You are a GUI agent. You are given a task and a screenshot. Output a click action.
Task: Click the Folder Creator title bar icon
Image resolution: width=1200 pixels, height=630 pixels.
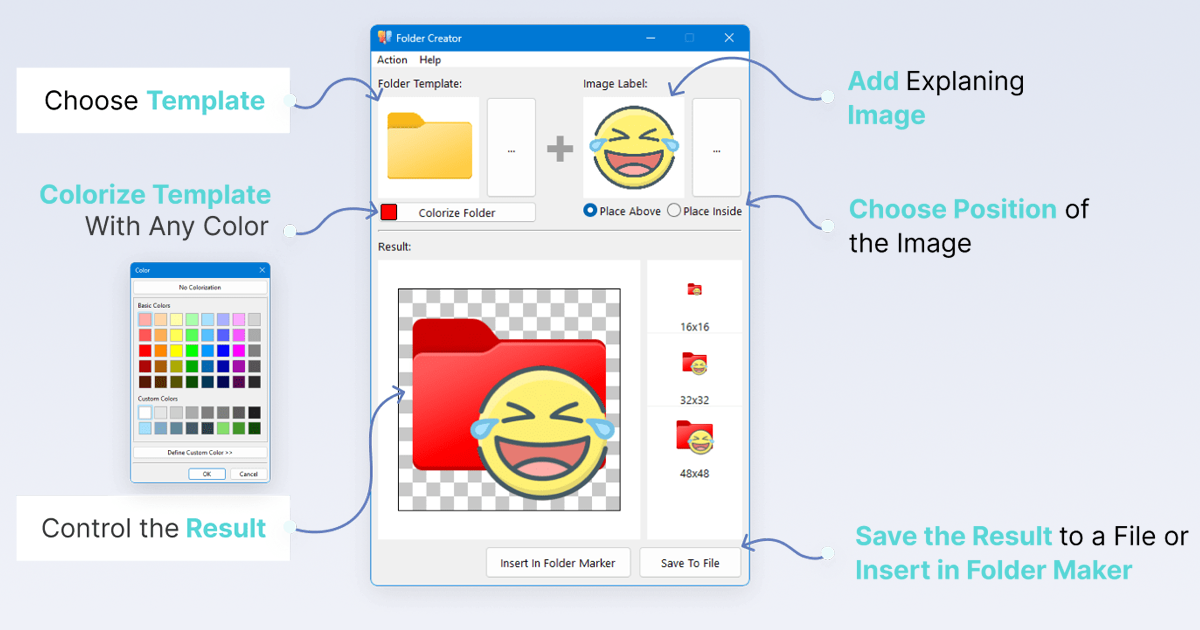[x=384, y=37]
